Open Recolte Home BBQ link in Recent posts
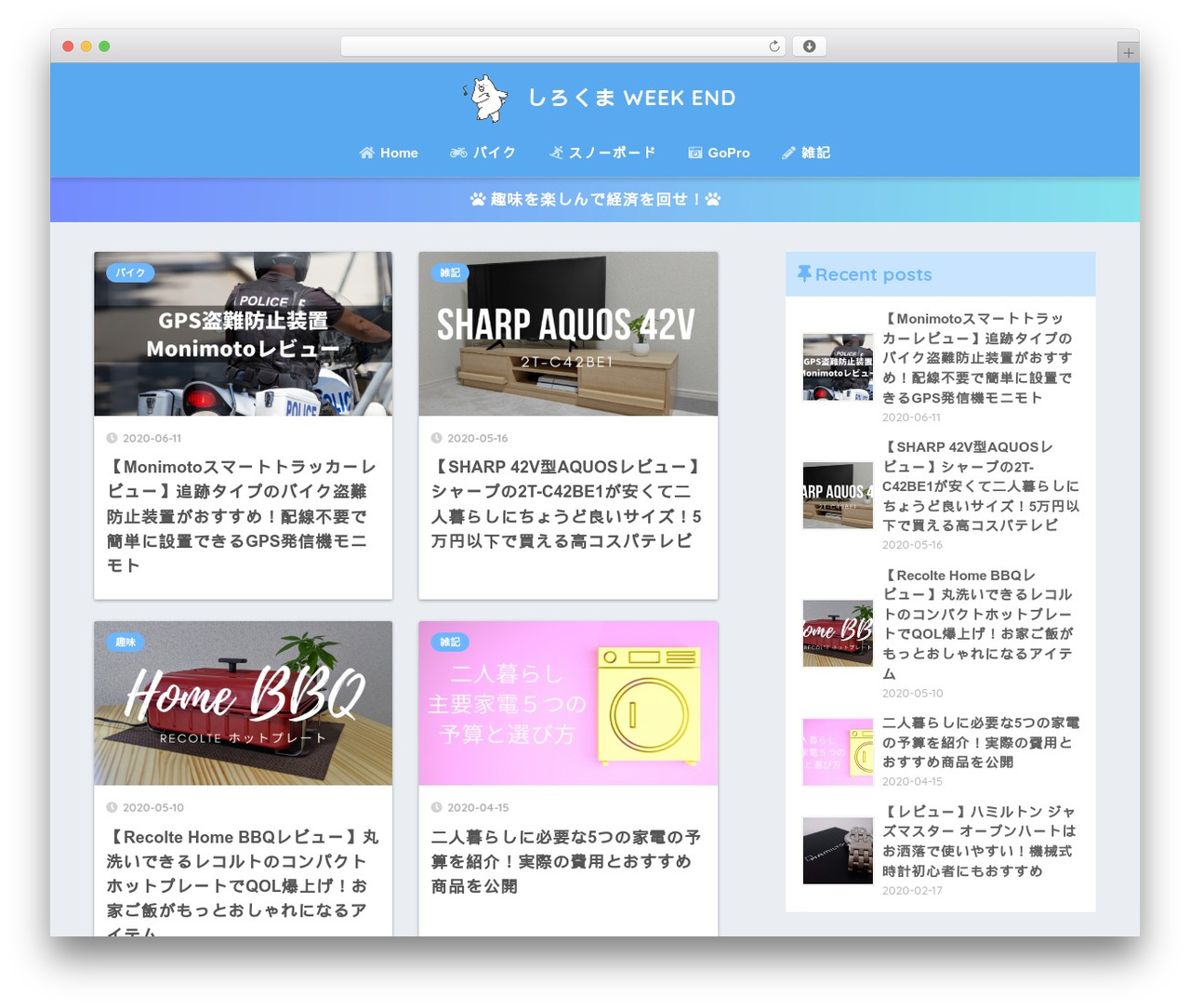The image size is (1190, 1008). (979, 624)
